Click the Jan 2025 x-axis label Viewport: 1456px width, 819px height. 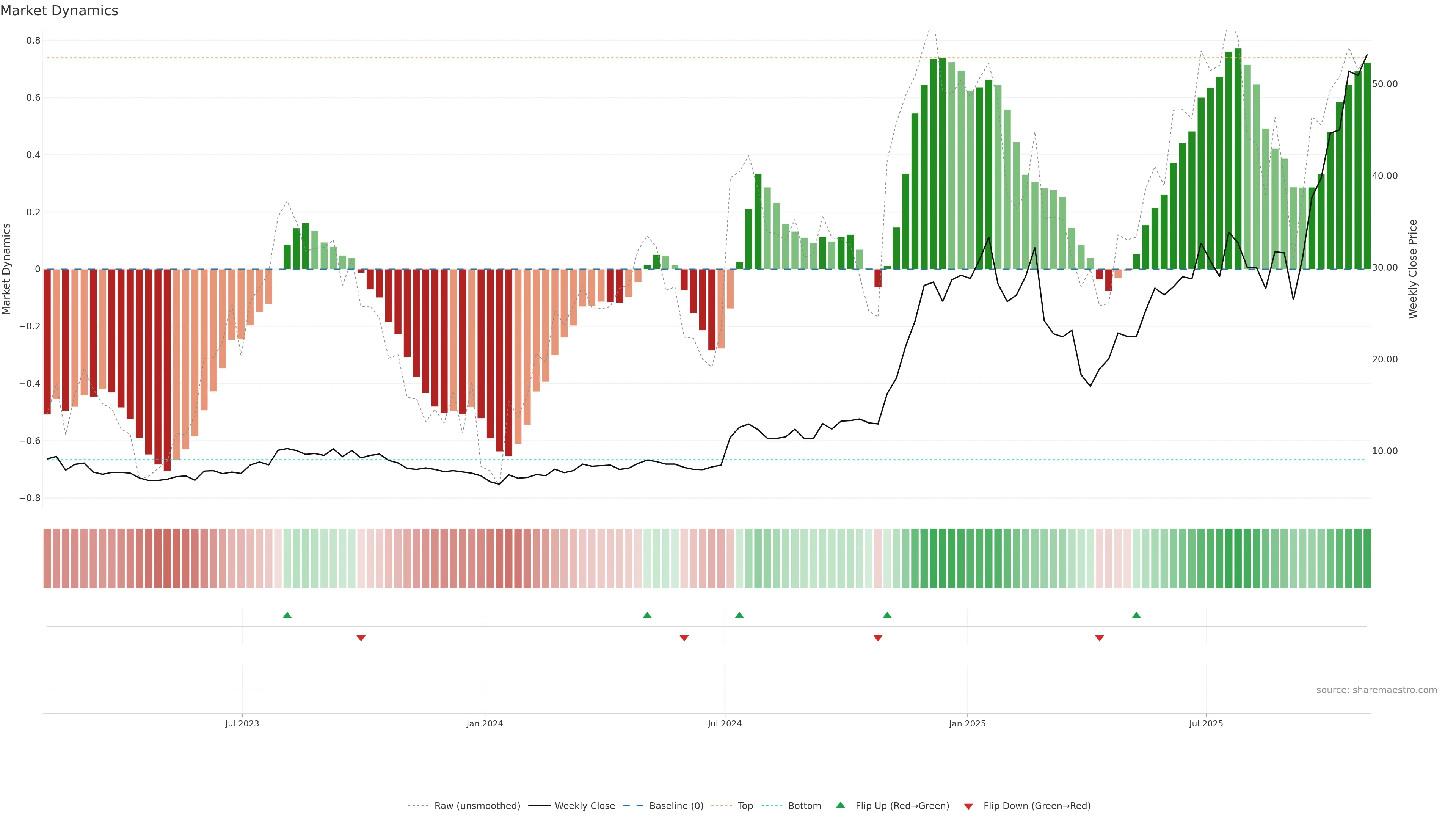point(967,723)
